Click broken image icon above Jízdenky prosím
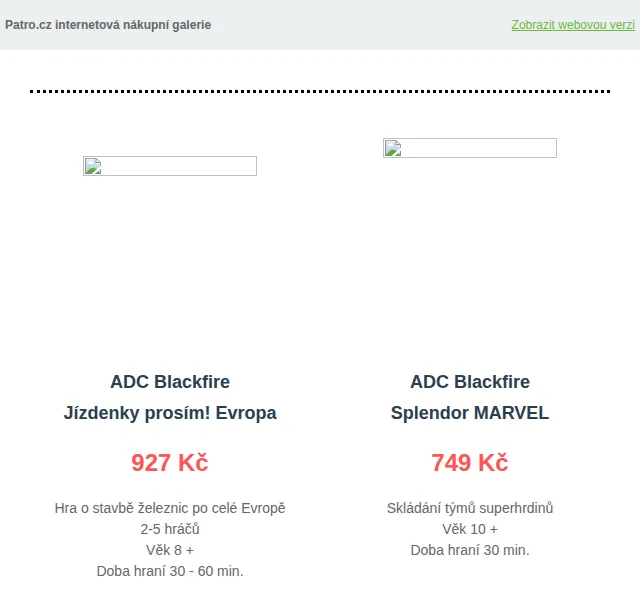The image size is (640, 600). tap(93, 166)
